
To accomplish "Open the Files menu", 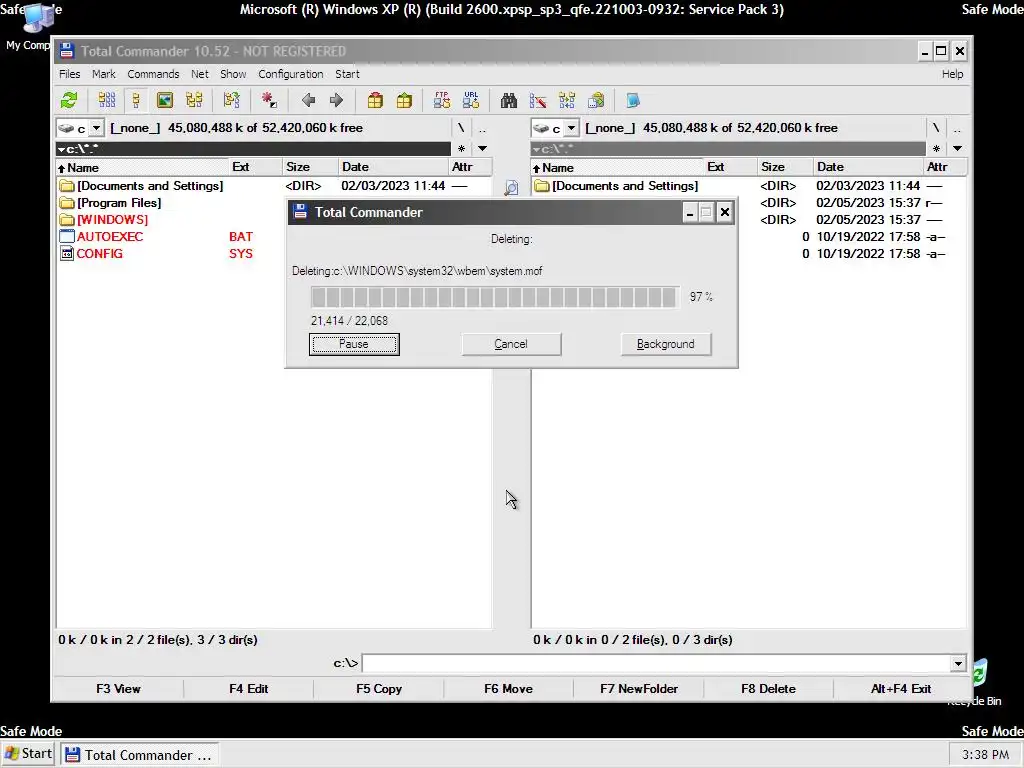I will pyautogui.click(x=69, y=74).
